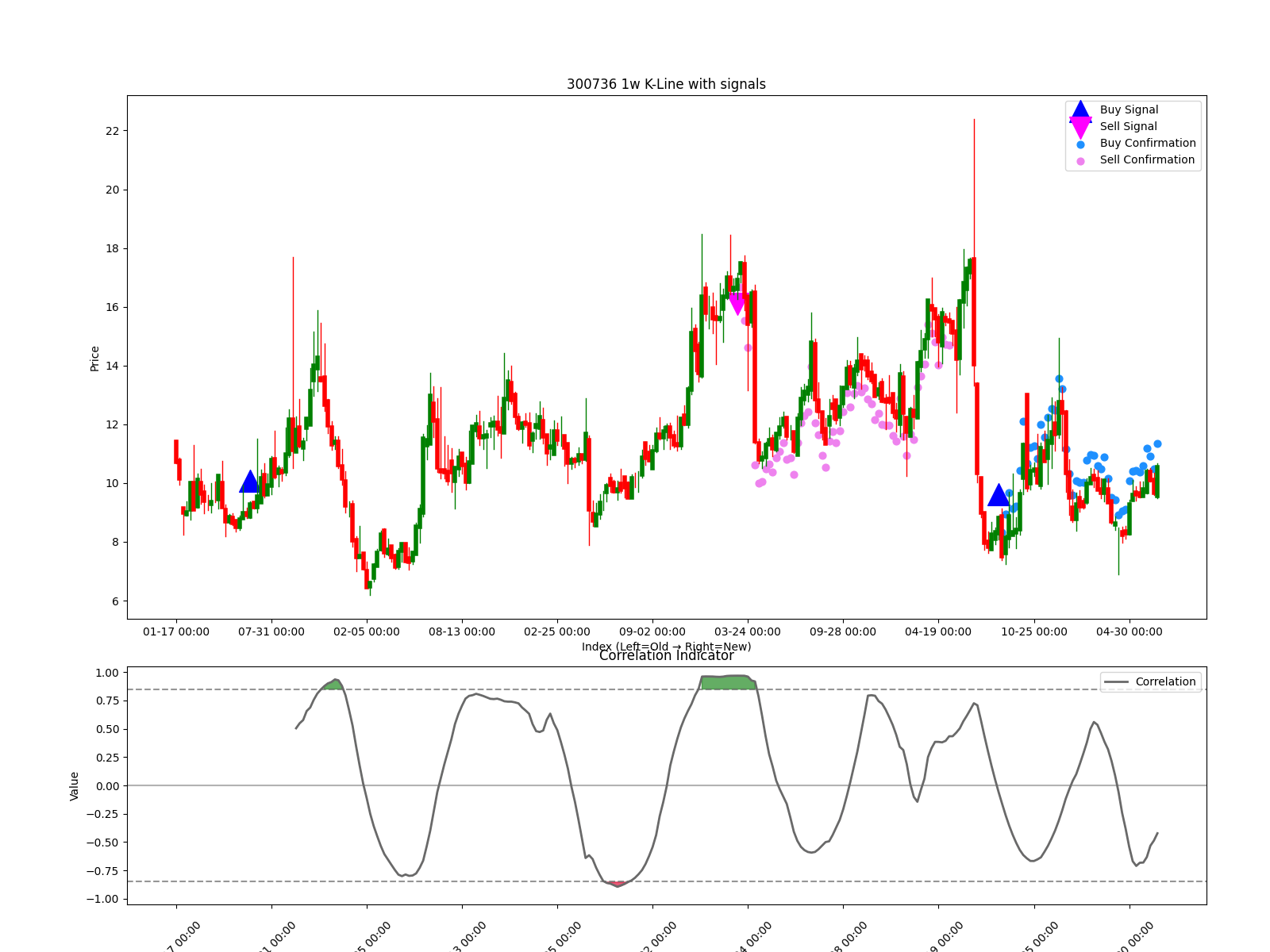
Task: Click the correlation tick label '1.00'
Action: 107,673
